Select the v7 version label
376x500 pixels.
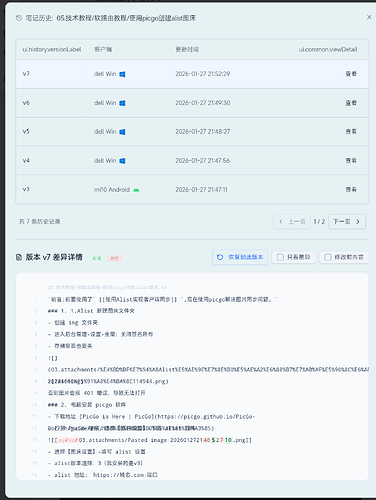[x=26, y=74]
